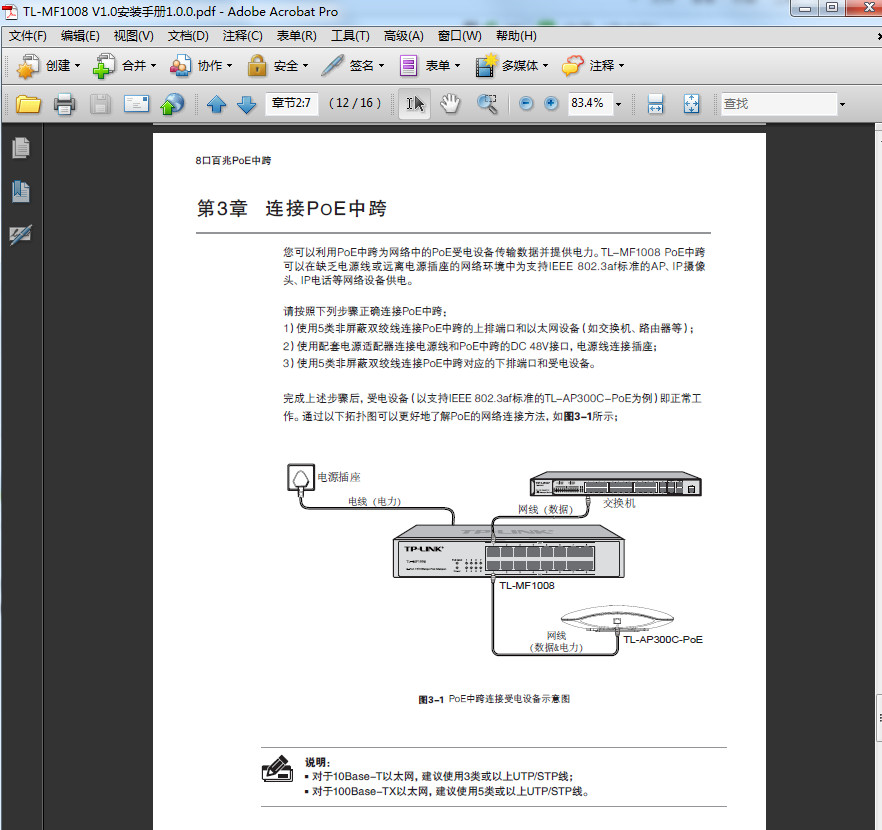
Task: Click the 电源插座 label in diagram
Action: (339, 477)
